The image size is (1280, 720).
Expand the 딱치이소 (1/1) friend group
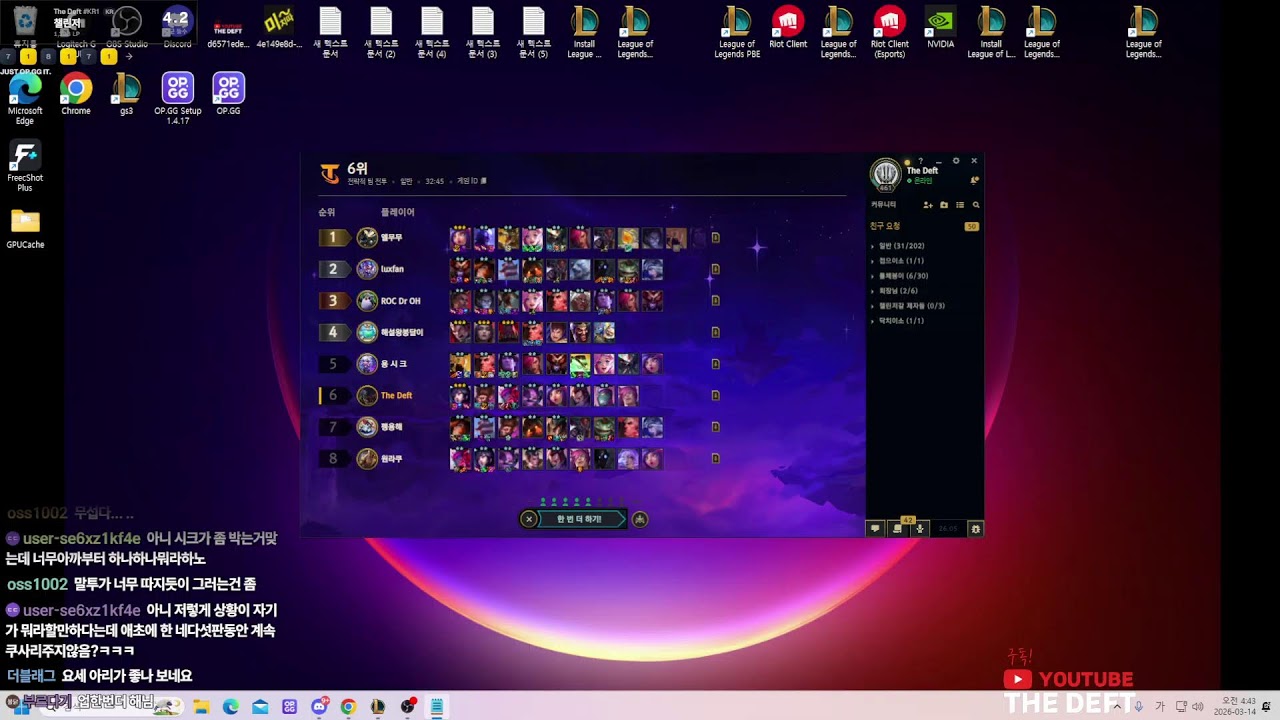pyautogui.click(x=899, y=321)
